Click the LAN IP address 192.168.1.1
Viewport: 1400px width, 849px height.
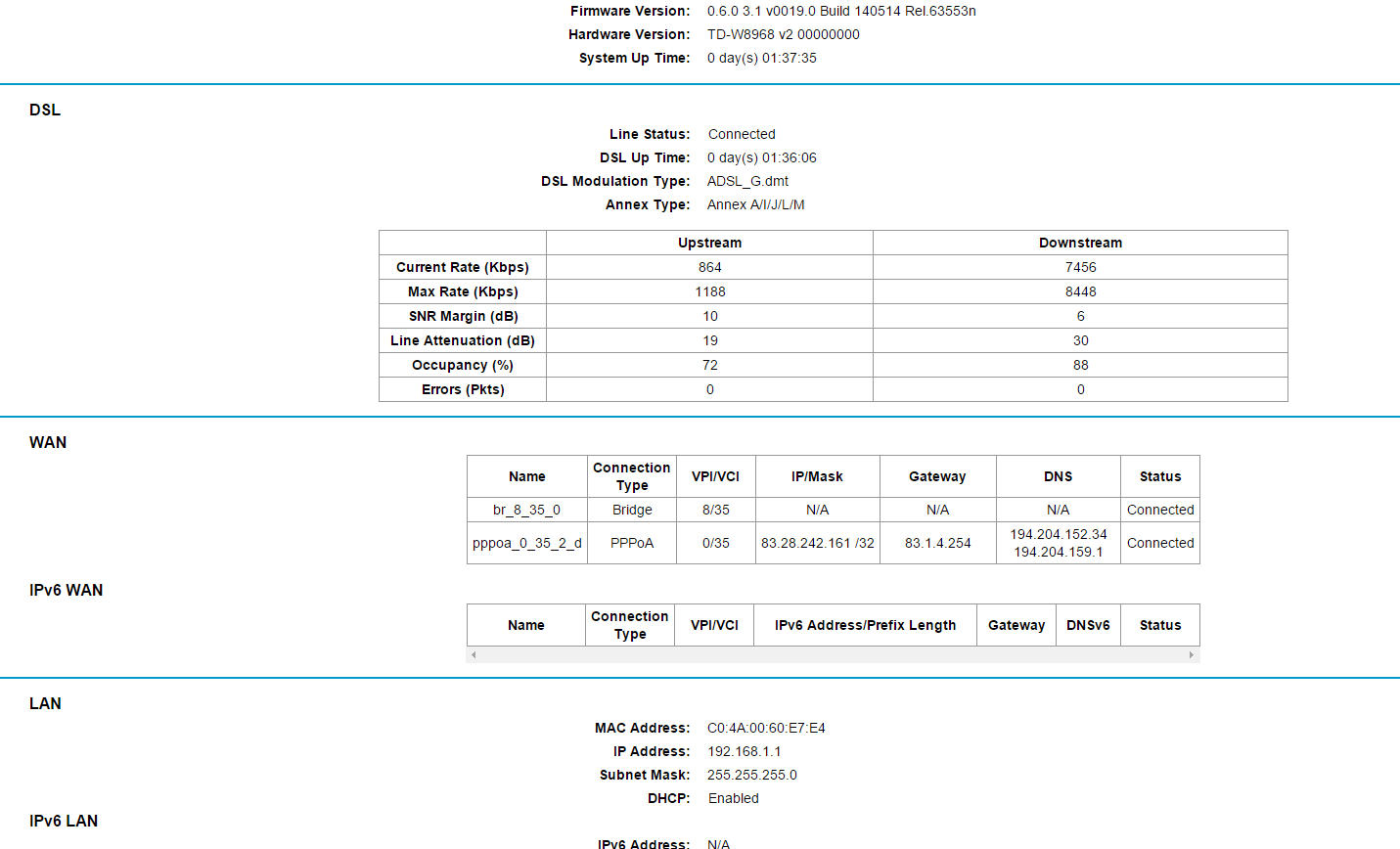click(x=744, y=751)
